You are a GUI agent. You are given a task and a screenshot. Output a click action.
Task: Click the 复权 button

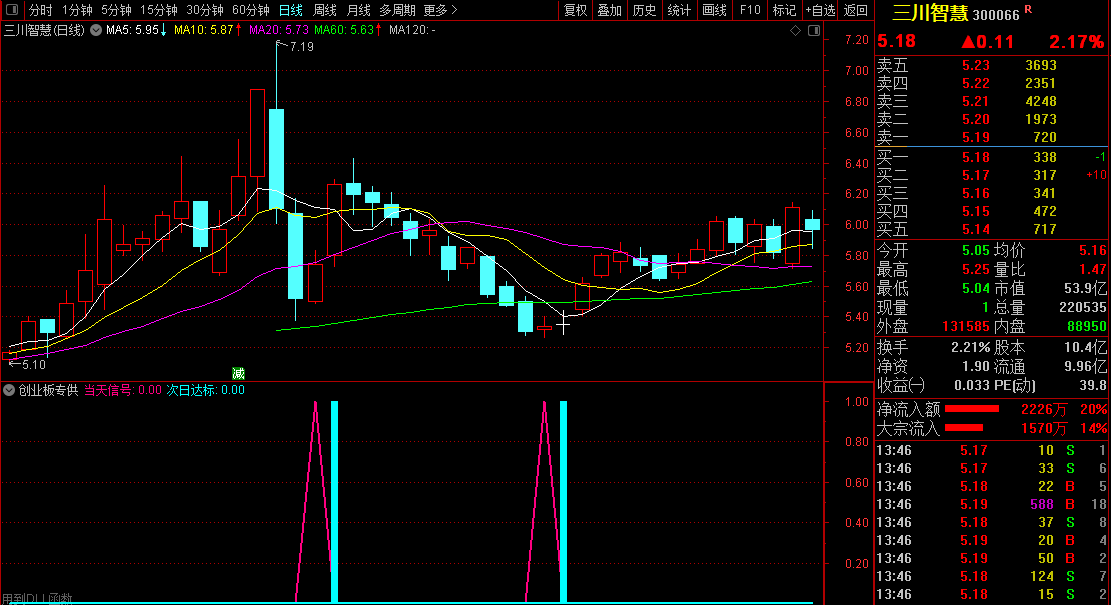point(576,10)
